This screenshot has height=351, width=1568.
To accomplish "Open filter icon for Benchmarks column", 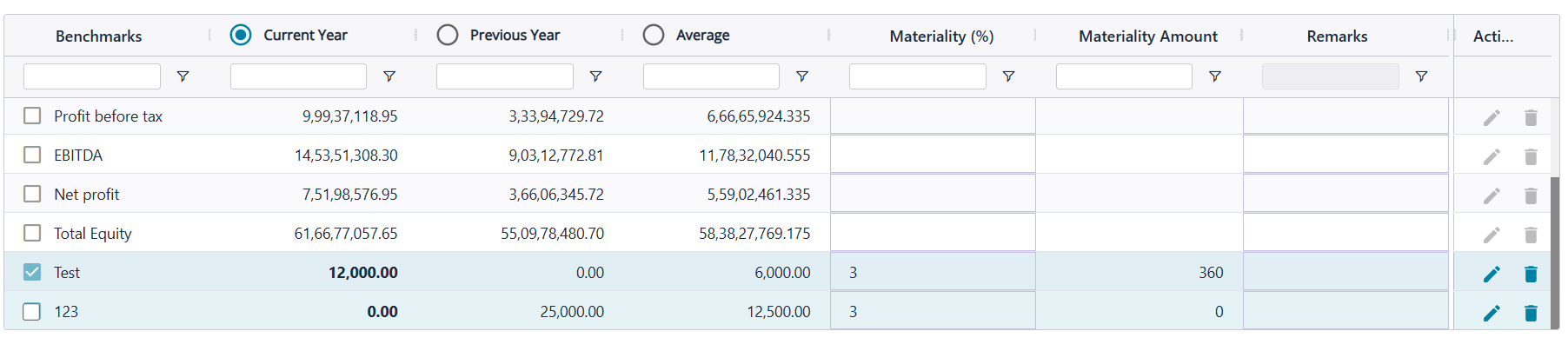I will (183, 76).
